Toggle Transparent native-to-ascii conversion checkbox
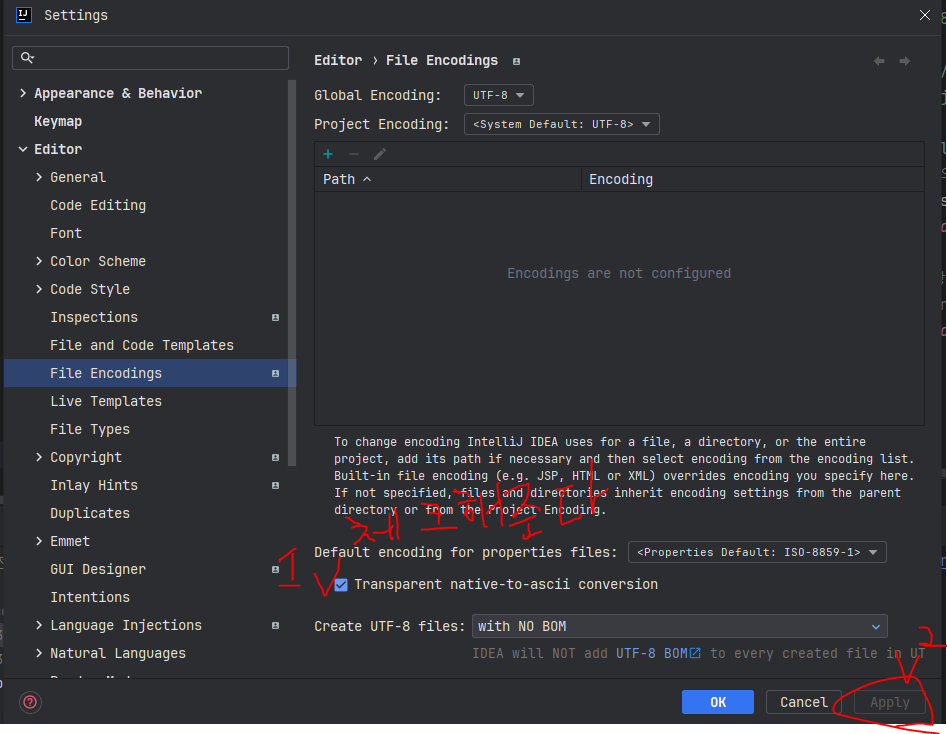Screen dimensions: 947x734 pos(341,585)
